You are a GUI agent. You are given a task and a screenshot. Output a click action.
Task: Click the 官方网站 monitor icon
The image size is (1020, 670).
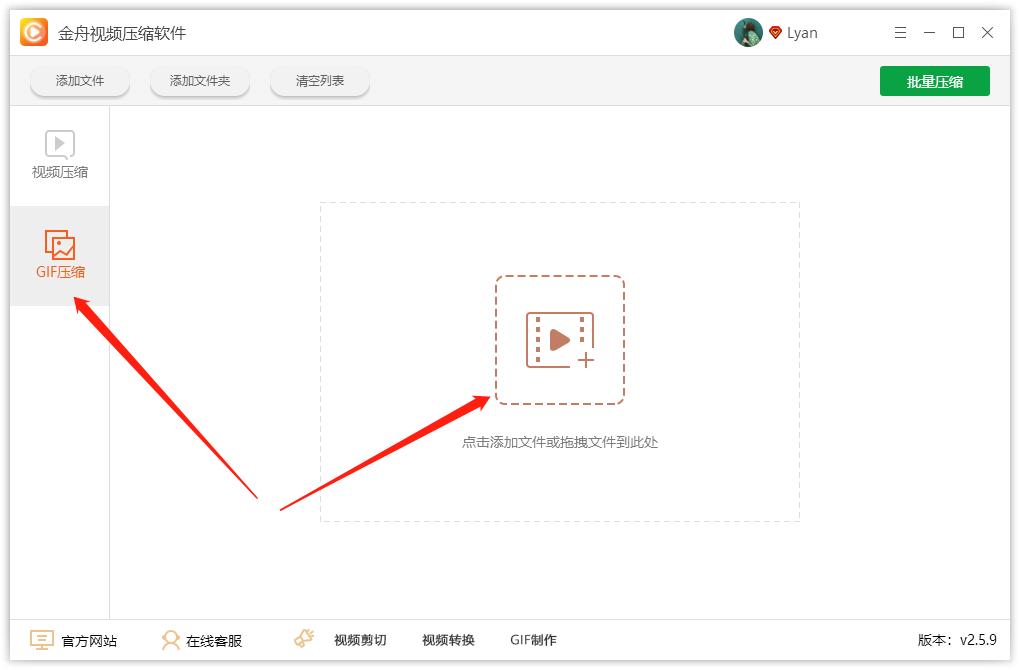click(40, 639)
